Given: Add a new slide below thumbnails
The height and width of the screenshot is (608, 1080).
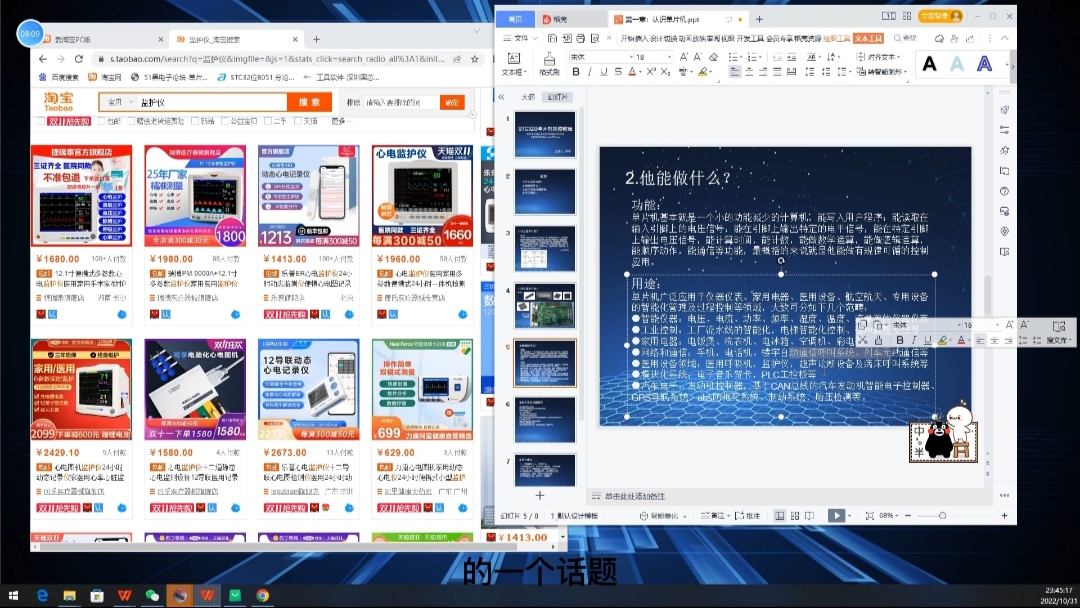Looking at the screenshot, I should tap(539, 495).
